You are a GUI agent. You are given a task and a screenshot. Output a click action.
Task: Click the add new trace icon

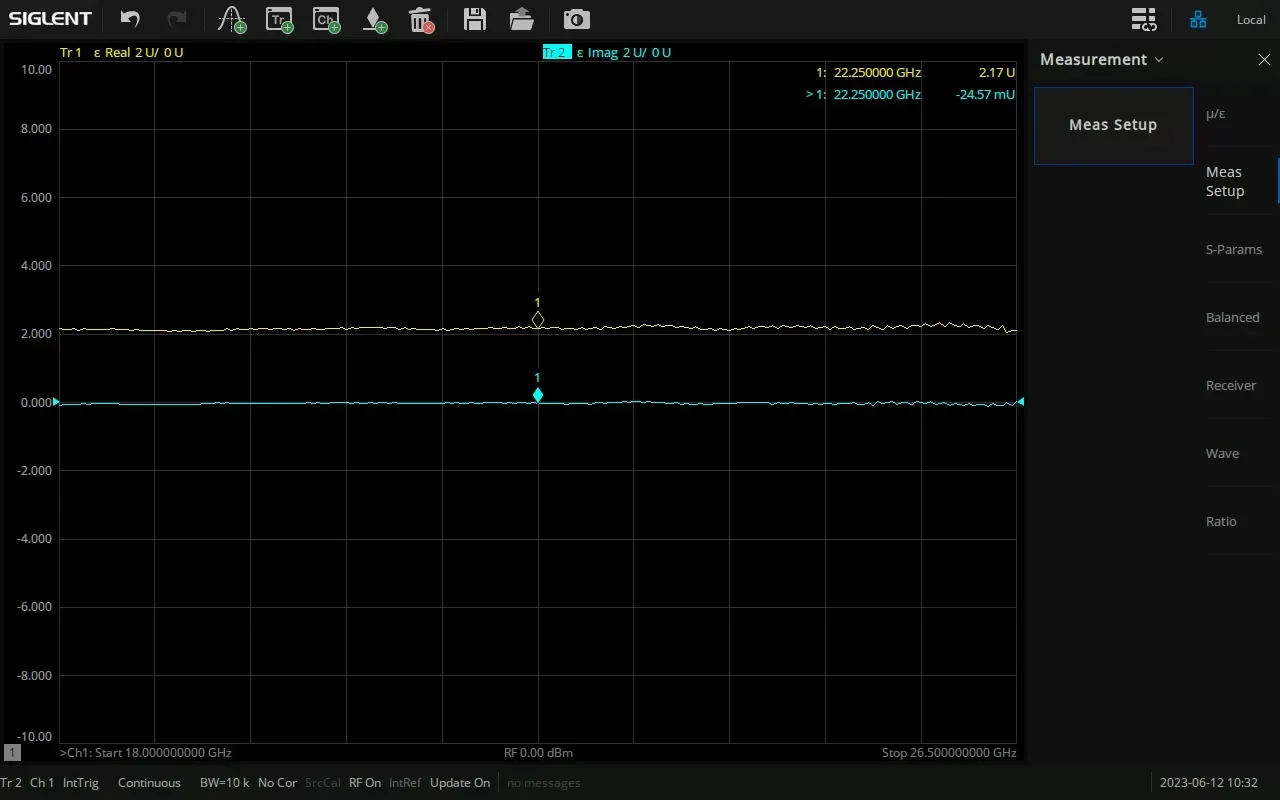pyautogui.click(x=279, y=19)
